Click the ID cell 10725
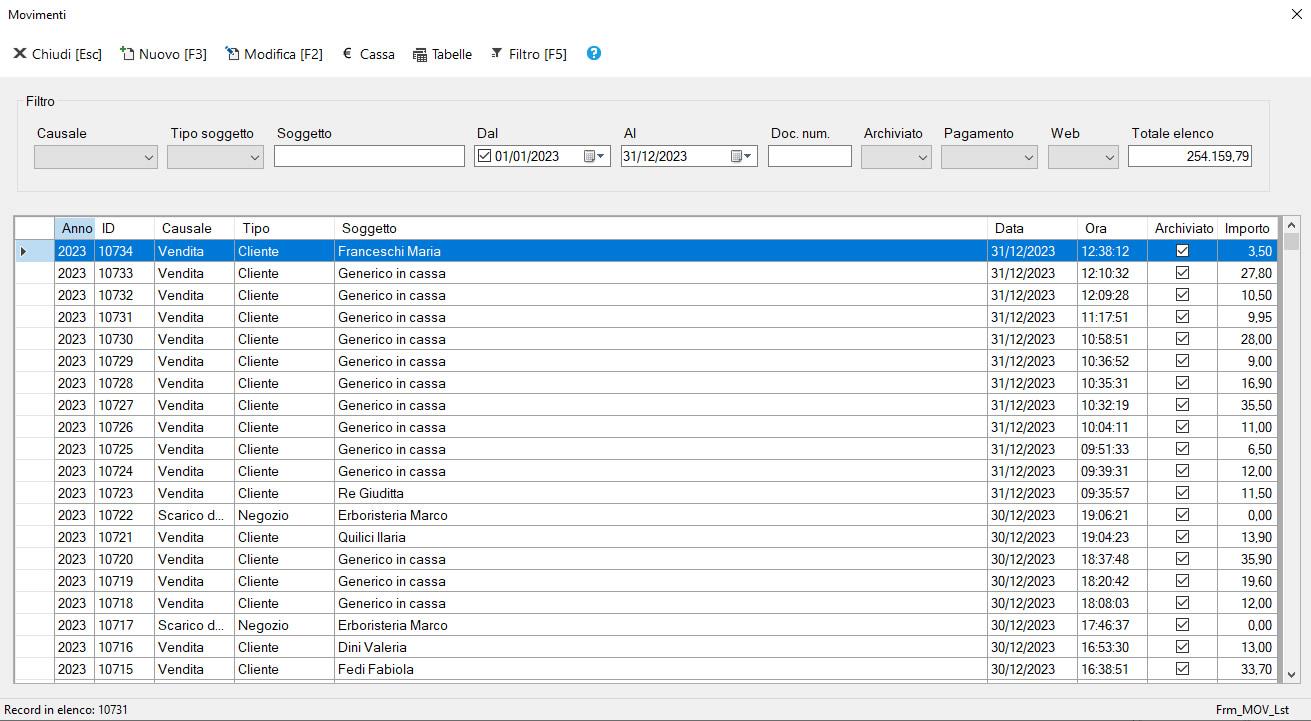 pyautogui.click(x=125, y=449)
